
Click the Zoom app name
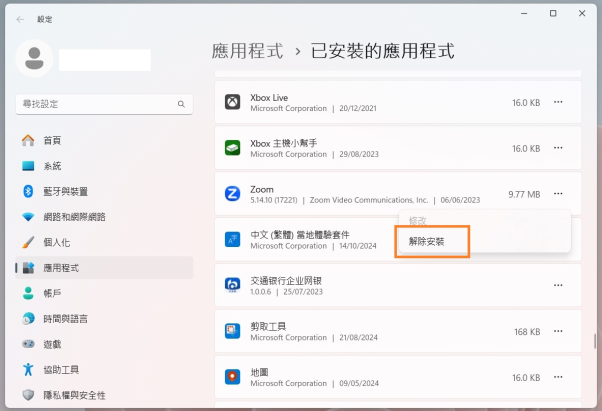click(262, 190)
